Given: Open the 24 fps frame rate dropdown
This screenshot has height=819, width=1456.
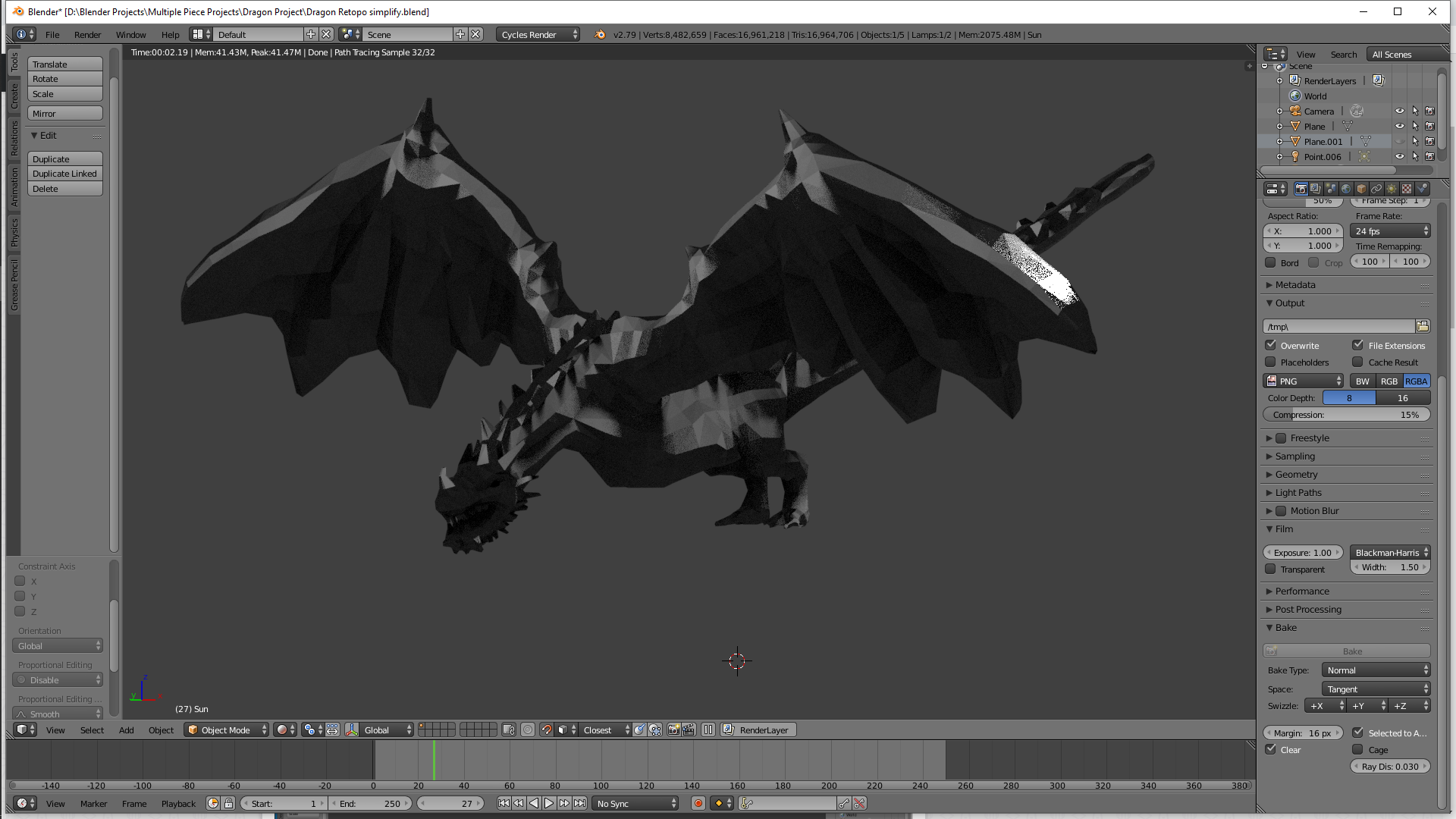Looking at the screenshot, I should [x=1390, y=231].
